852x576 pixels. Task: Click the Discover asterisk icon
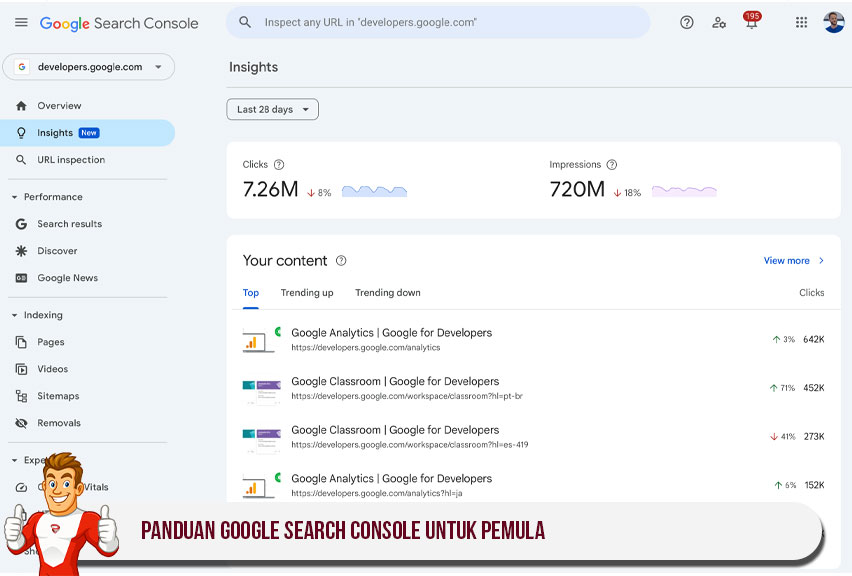[x=21, y=251]
